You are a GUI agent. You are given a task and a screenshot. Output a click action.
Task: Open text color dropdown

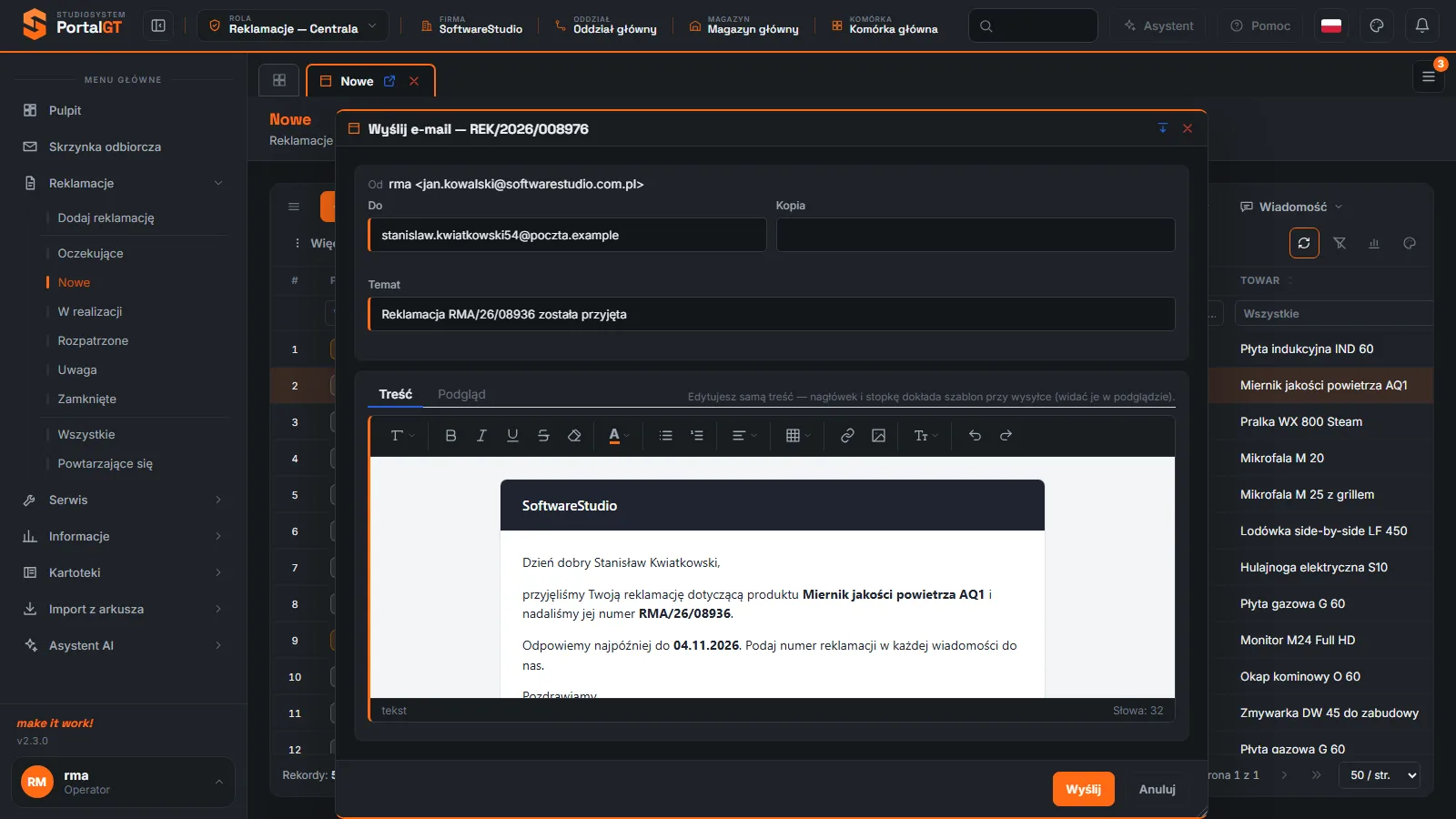[x=619, y=436]
